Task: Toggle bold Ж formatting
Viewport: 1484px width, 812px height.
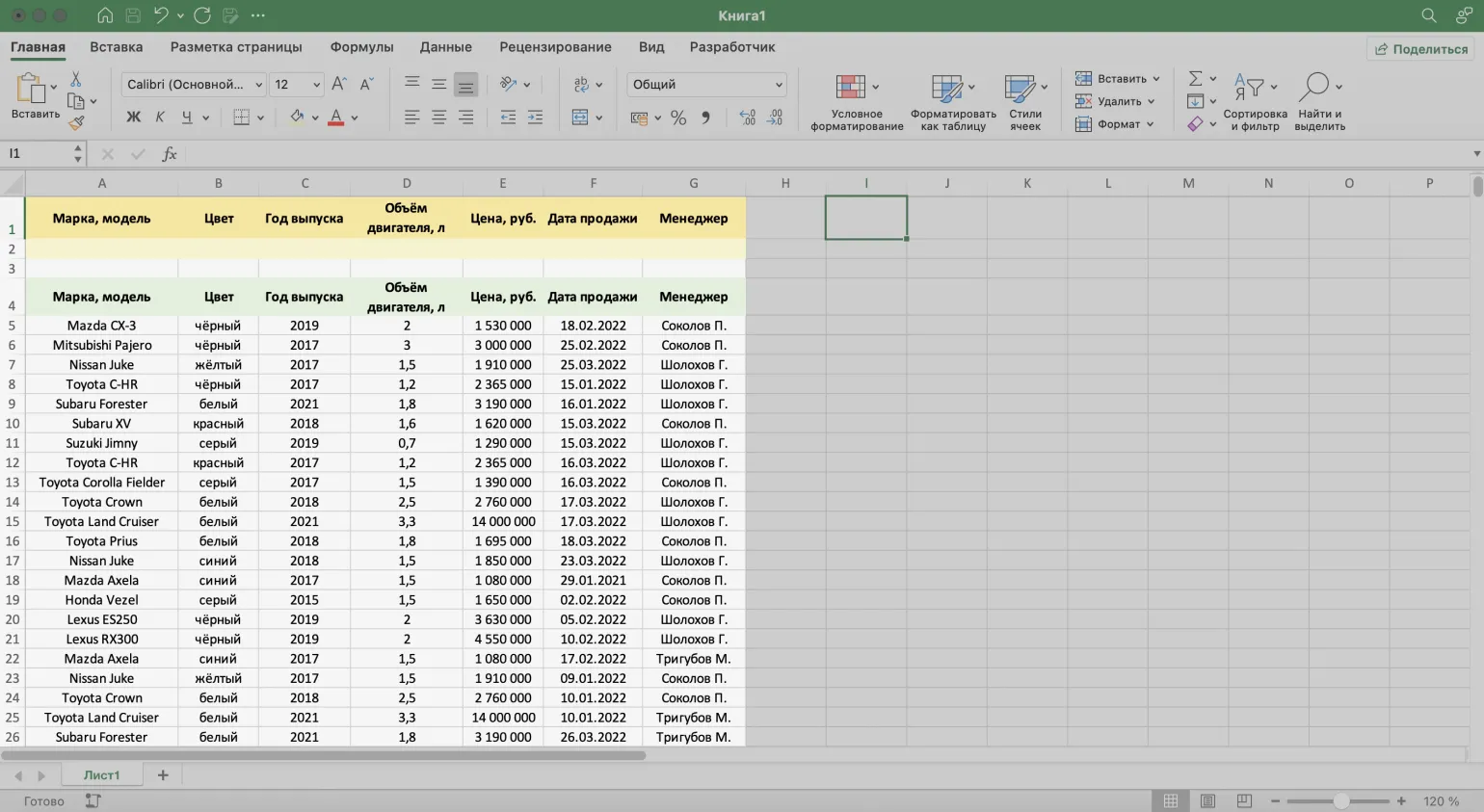Action: click(133, 118)
